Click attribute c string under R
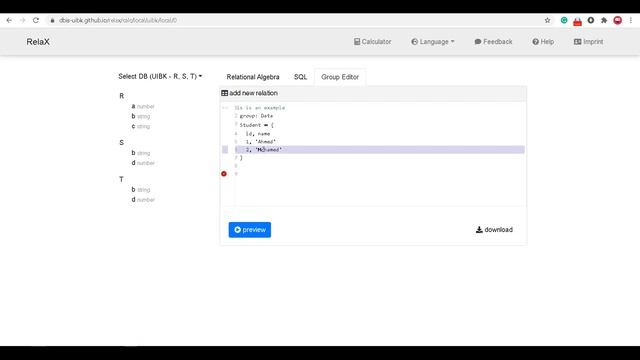The image size is (640, 360). pyautogui.click(x=140, y=127)
